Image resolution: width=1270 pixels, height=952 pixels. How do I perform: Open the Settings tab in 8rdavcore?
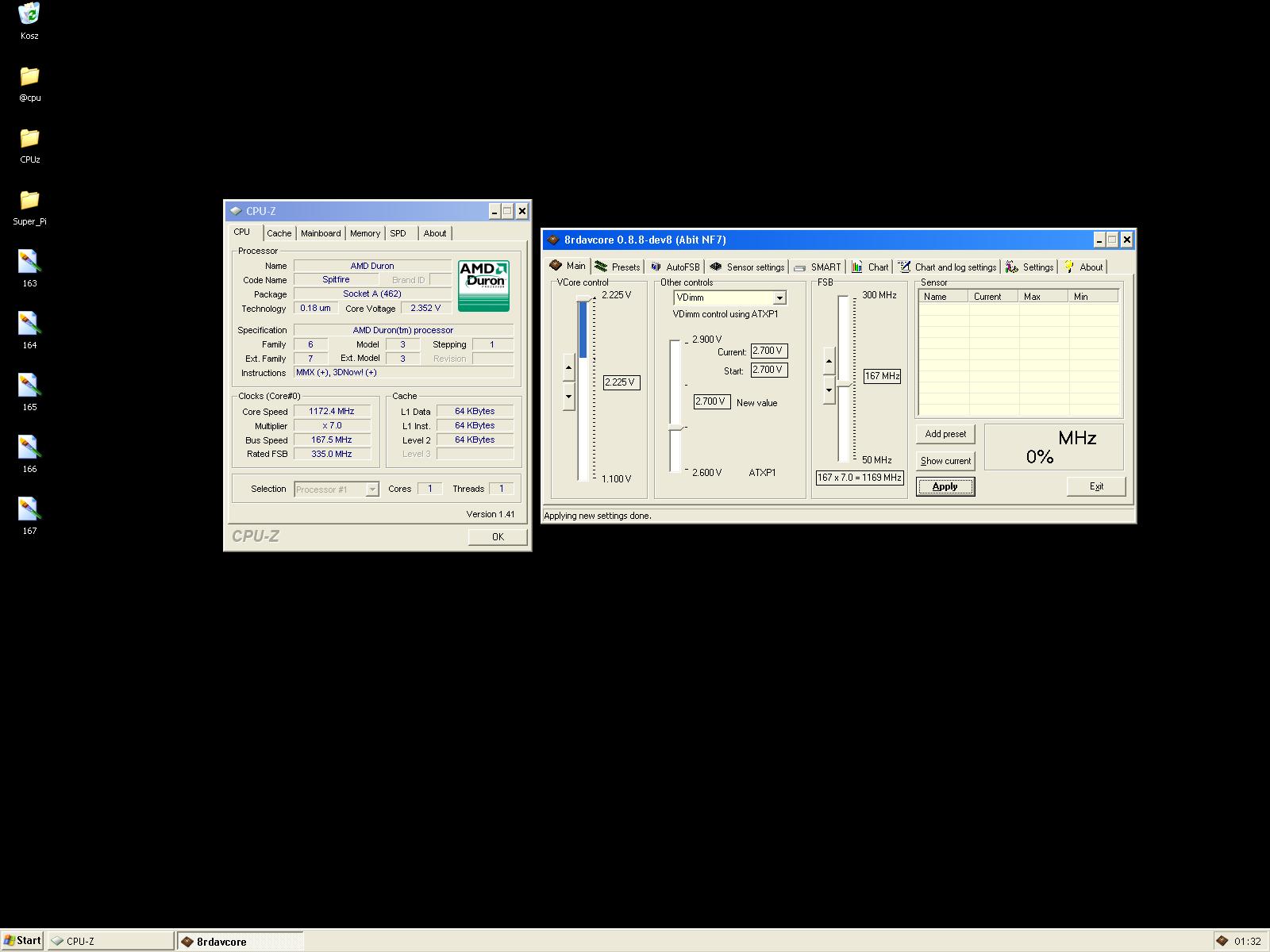(1029, 267)
